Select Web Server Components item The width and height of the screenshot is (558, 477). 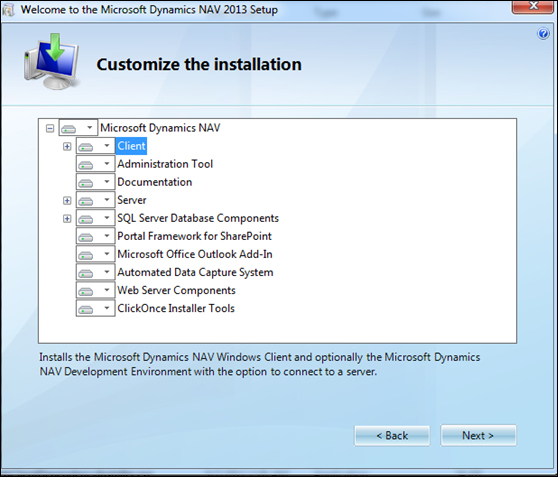[177, 290]
